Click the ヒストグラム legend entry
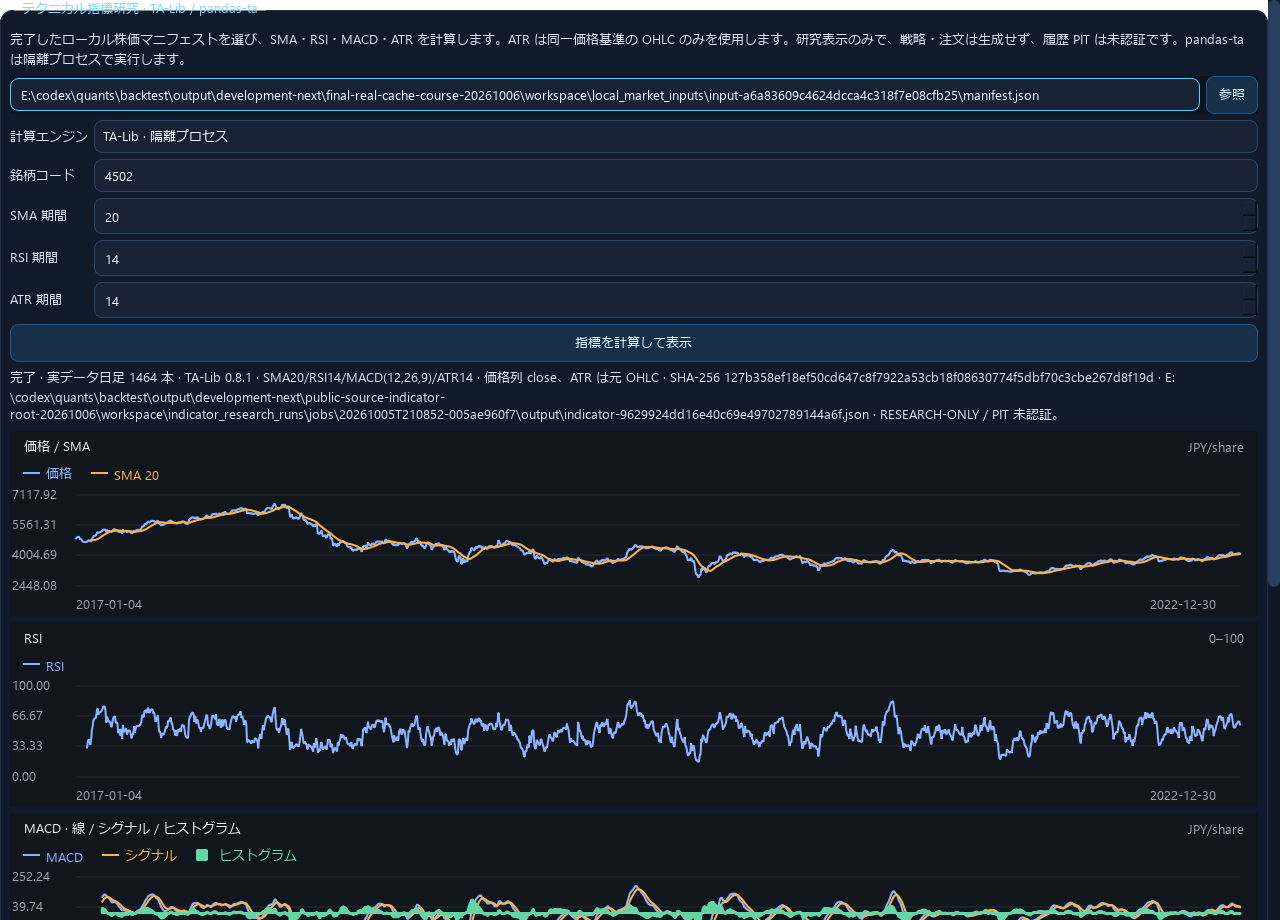 pos(247,856)
